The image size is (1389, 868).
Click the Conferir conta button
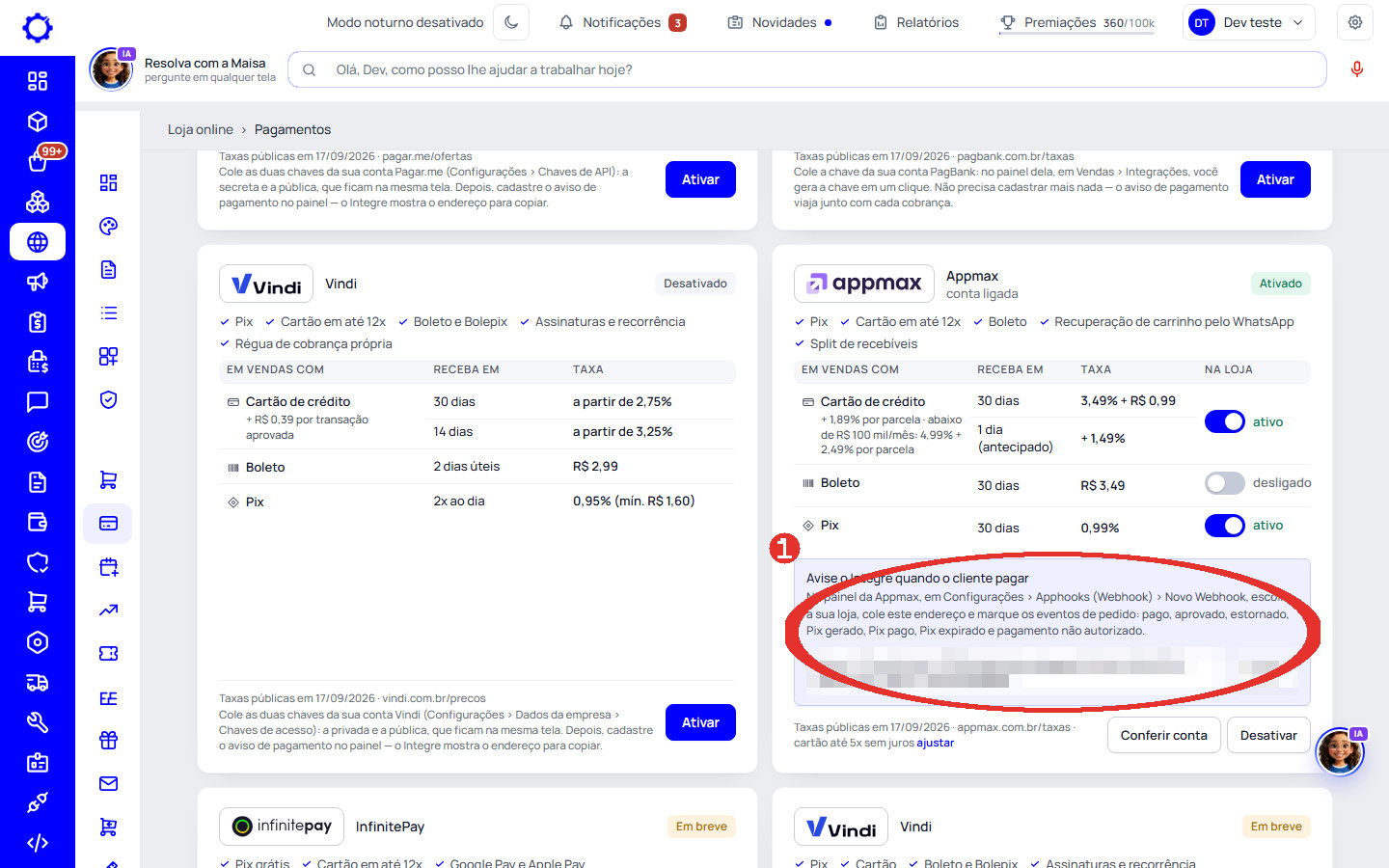pyautogui.click(x=1163, y=735)
